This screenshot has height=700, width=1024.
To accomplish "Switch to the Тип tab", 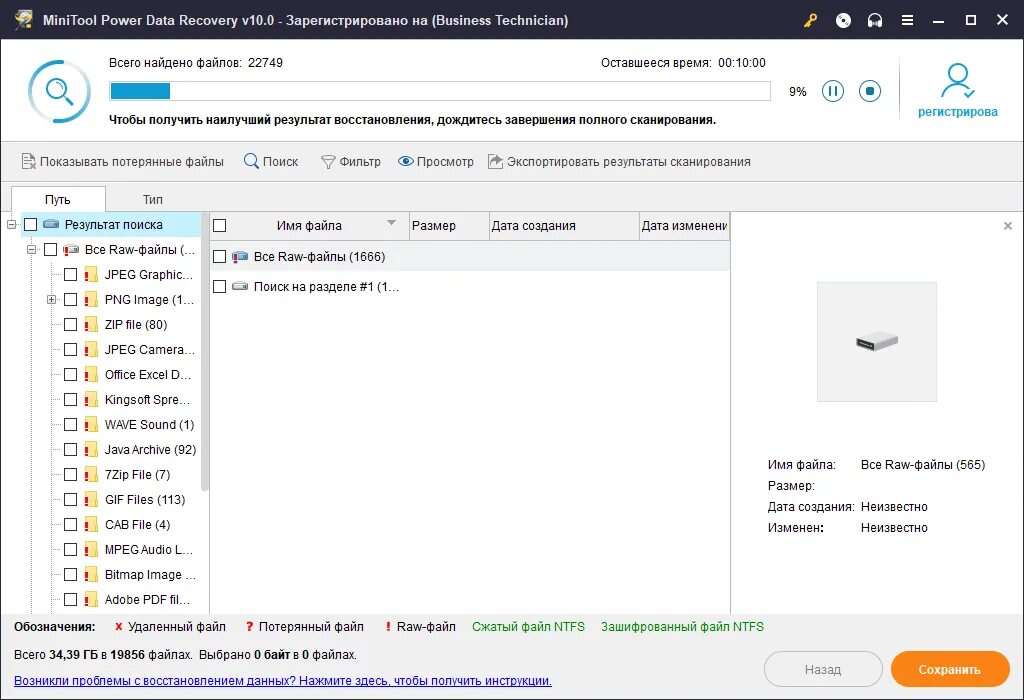I will pyautogui.click(x=153, y=199).
